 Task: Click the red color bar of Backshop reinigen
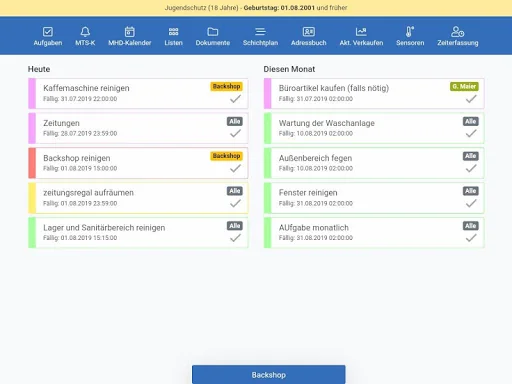click(x=32, y=163)
